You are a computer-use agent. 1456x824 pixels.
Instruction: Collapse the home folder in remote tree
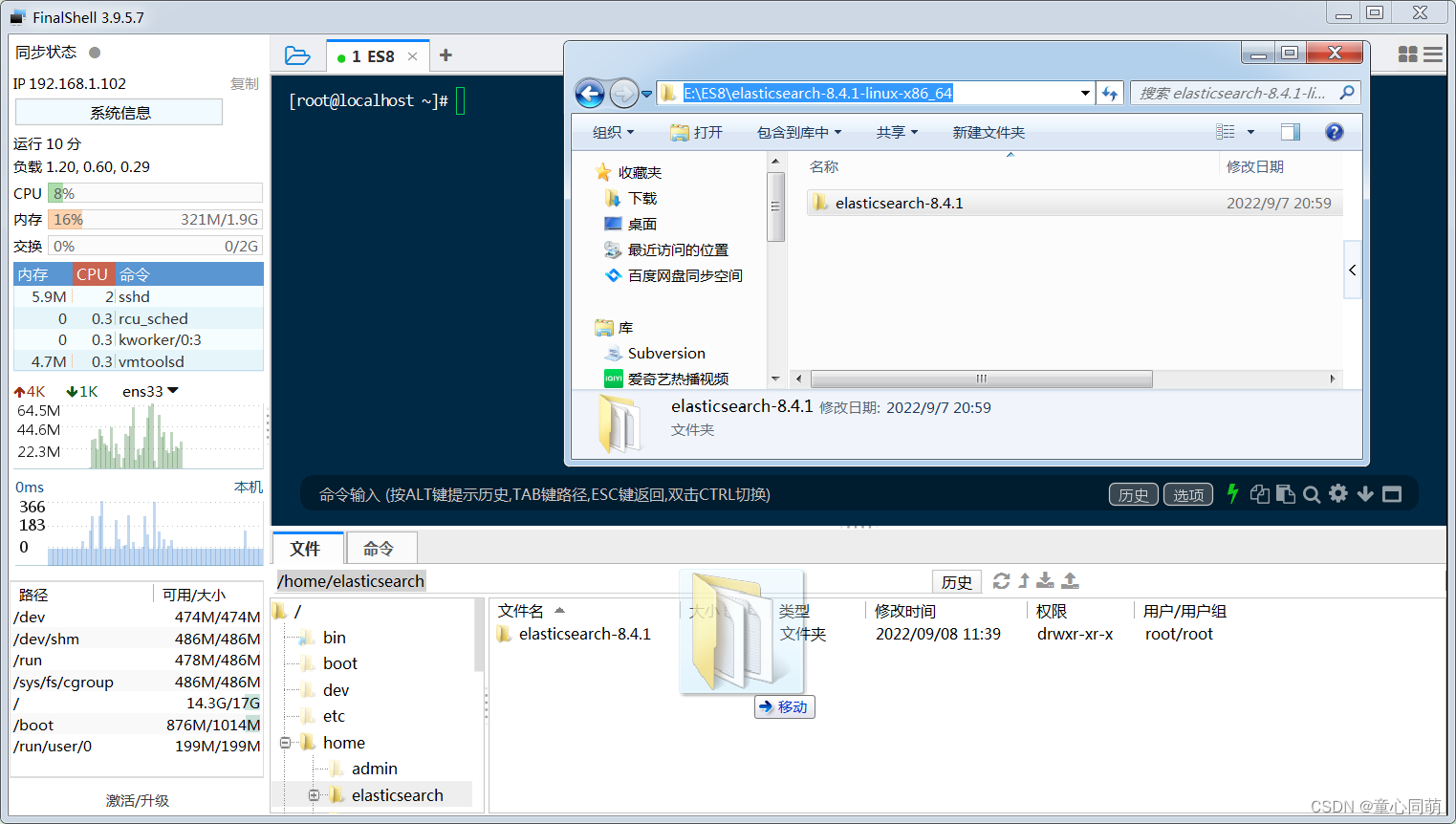pyautogui.click(x=285, y=743)
